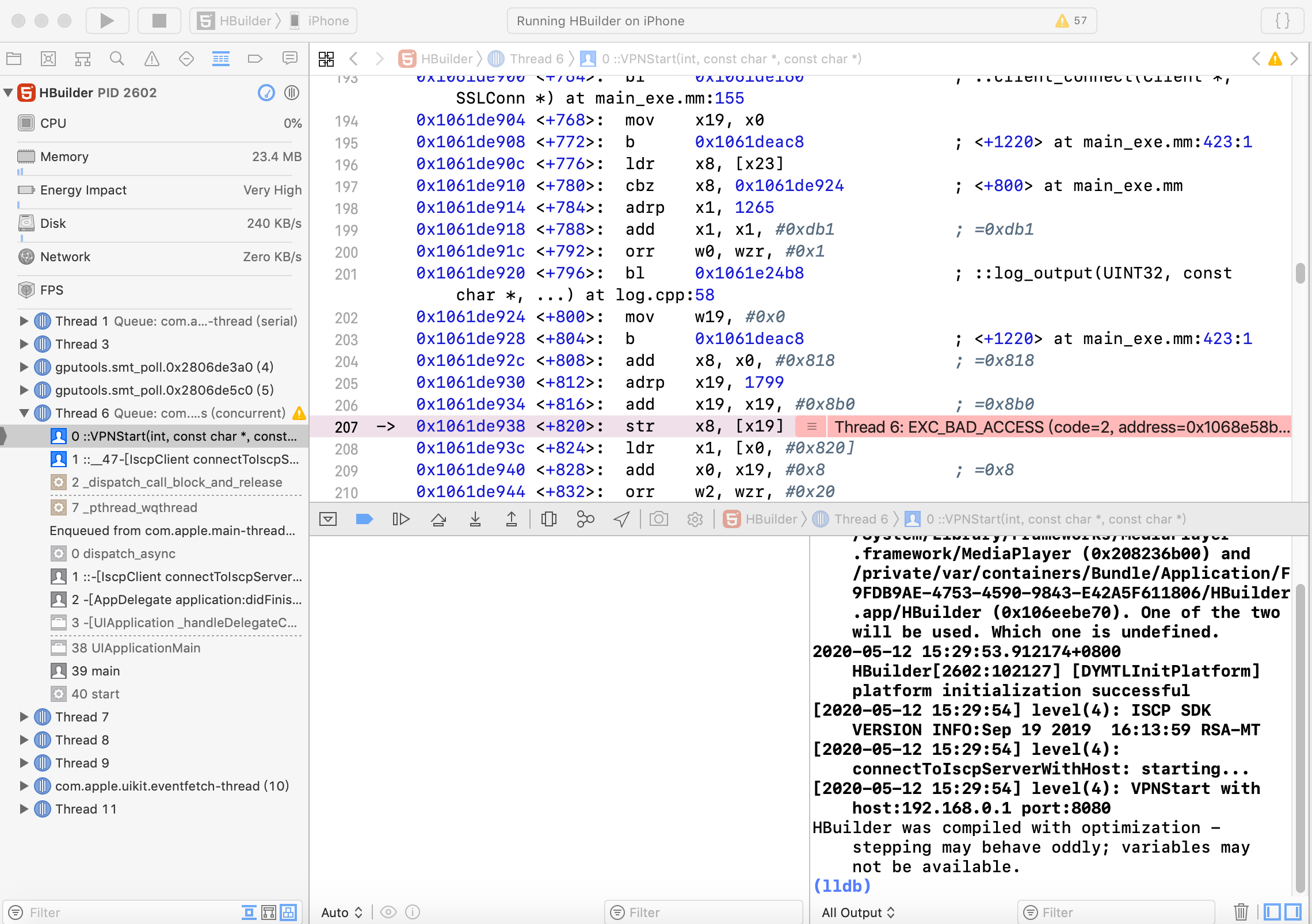Select the Debug navigator tab
The width and height of the screenshot is (1312, 924).
pyautogui.click(x=221, y=59)
